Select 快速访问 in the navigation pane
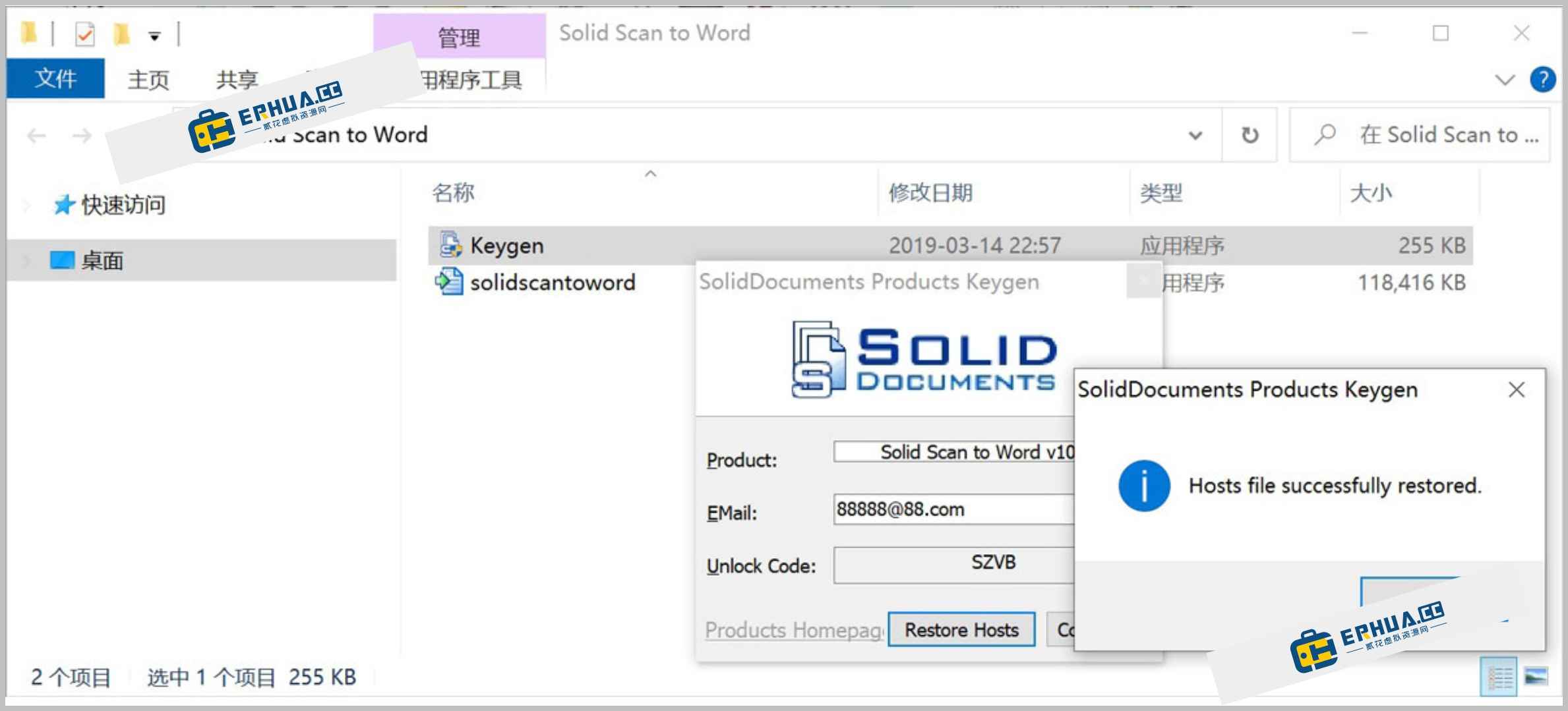Image resolution: width=1568 pixels, height=711 pixels. 123,205
